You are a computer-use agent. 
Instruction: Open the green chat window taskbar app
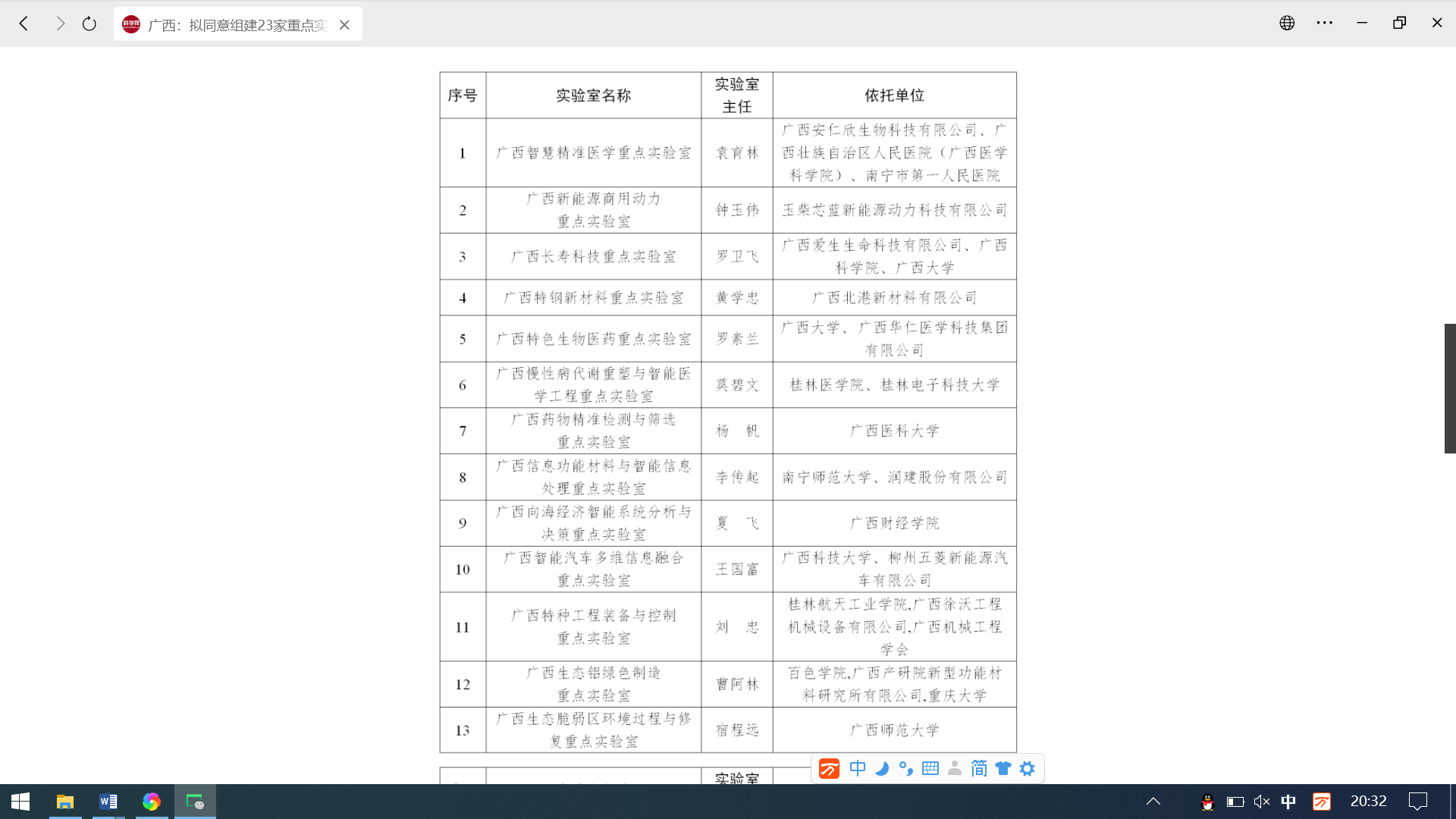[x=195, y=802]
